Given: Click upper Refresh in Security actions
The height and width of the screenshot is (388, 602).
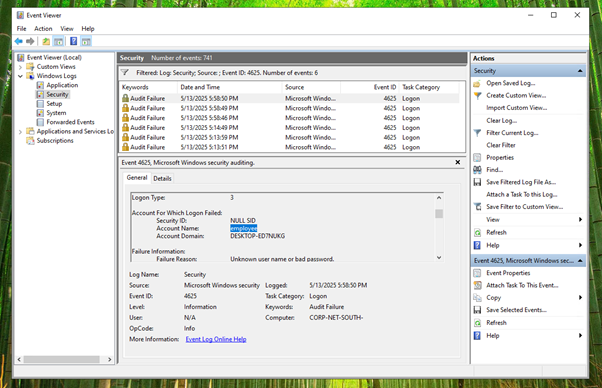Looking at the screenshot, I should [496, 232].
